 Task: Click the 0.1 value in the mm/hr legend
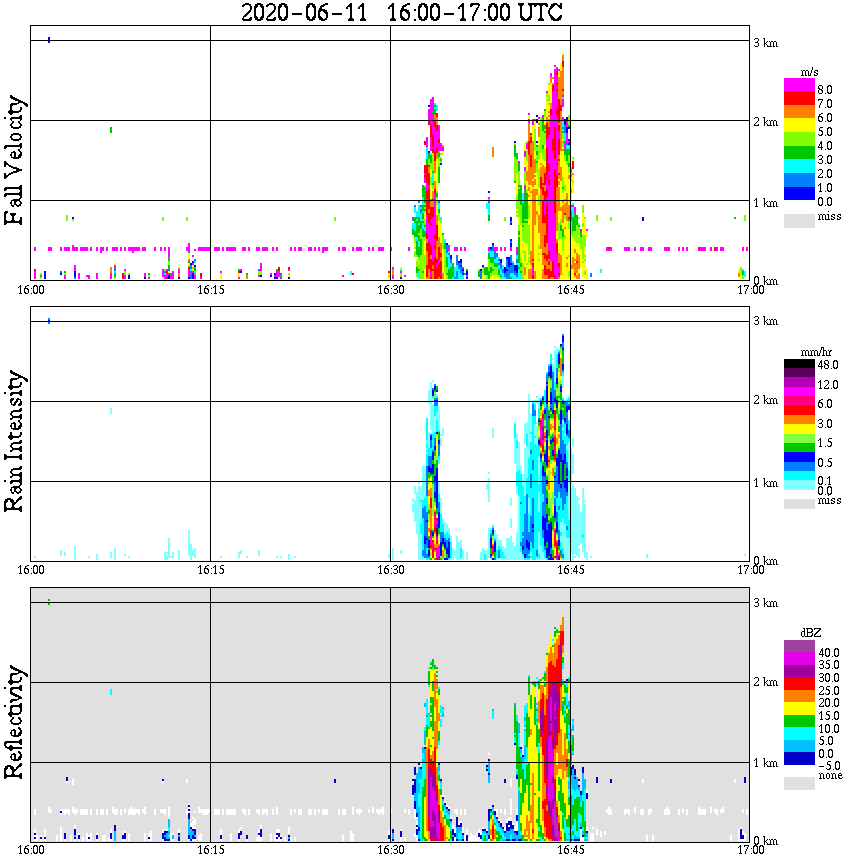tap(825, 480)
